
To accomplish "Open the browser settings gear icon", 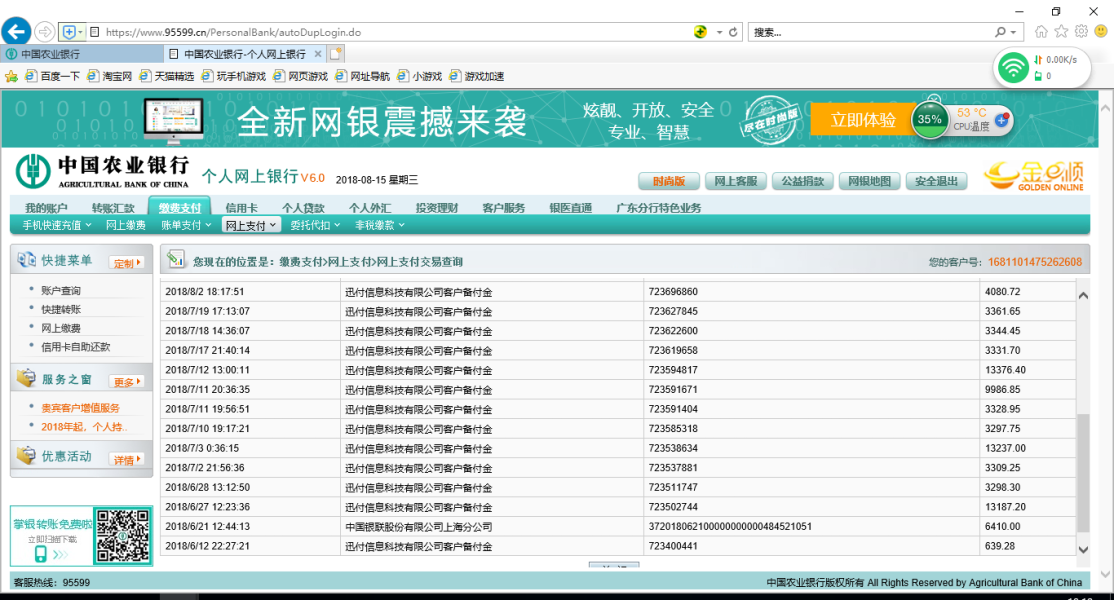I will tap(1081, 31).
